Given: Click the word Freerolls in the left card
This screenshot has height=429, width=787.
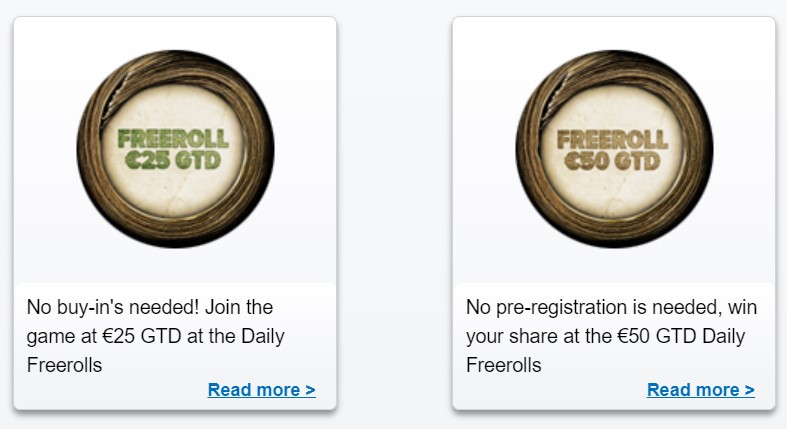Looking at the screenshot, I should coord(65,365).
